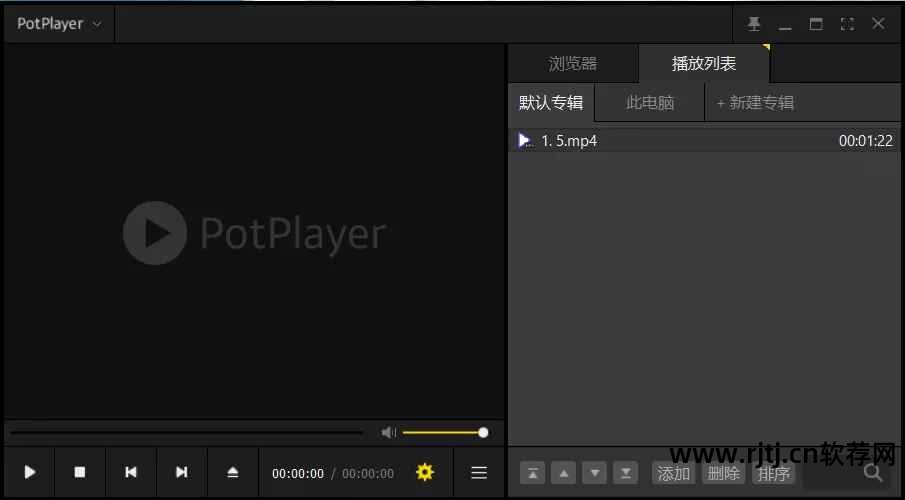Search the playlist with the magnifier icon
Screen dimensions: 905x500
[873, 473]
